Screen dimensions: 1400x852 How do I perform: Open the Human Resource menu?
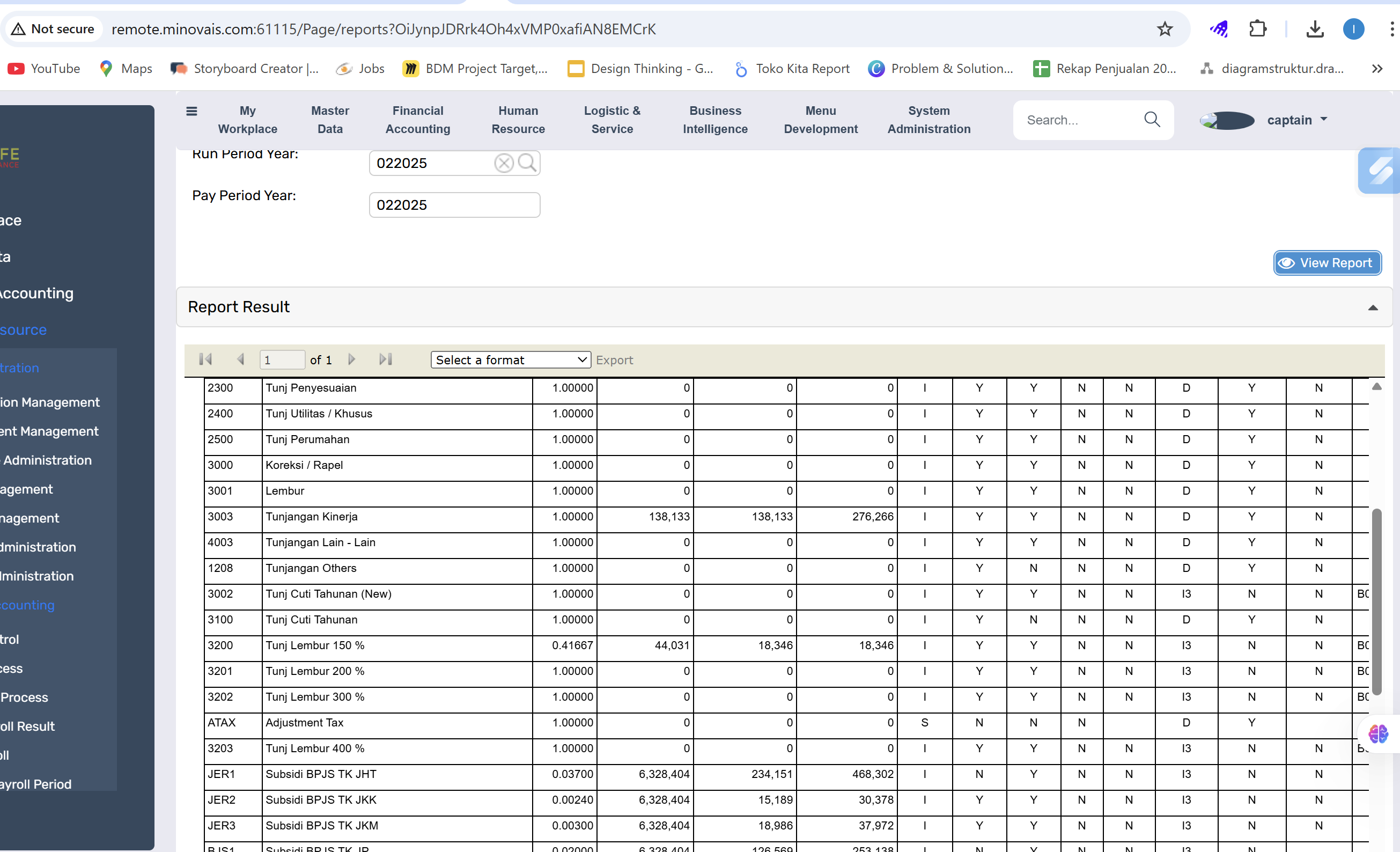click(x=518, y=120)
